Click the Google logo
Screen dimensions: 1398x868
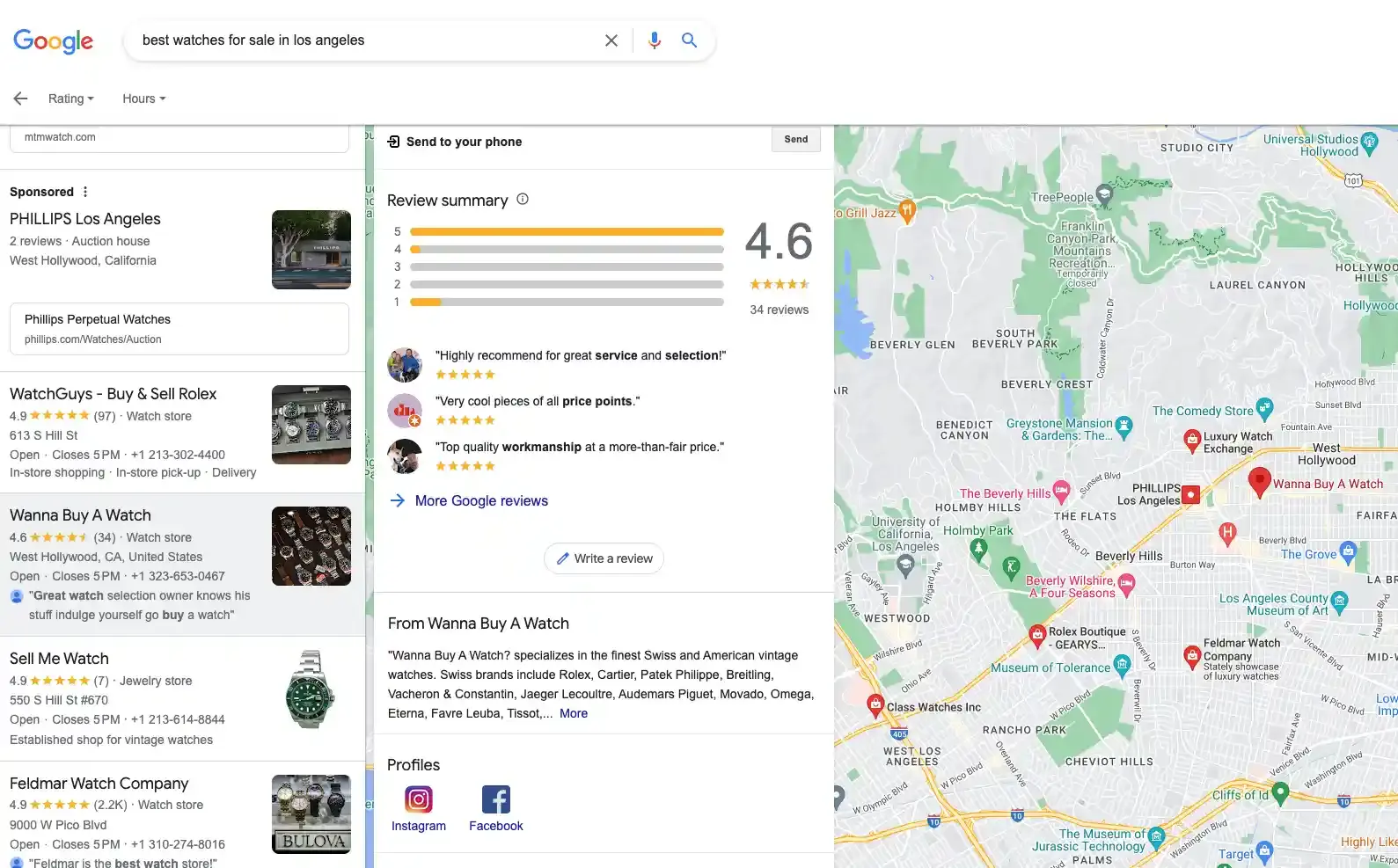point(53,40)
